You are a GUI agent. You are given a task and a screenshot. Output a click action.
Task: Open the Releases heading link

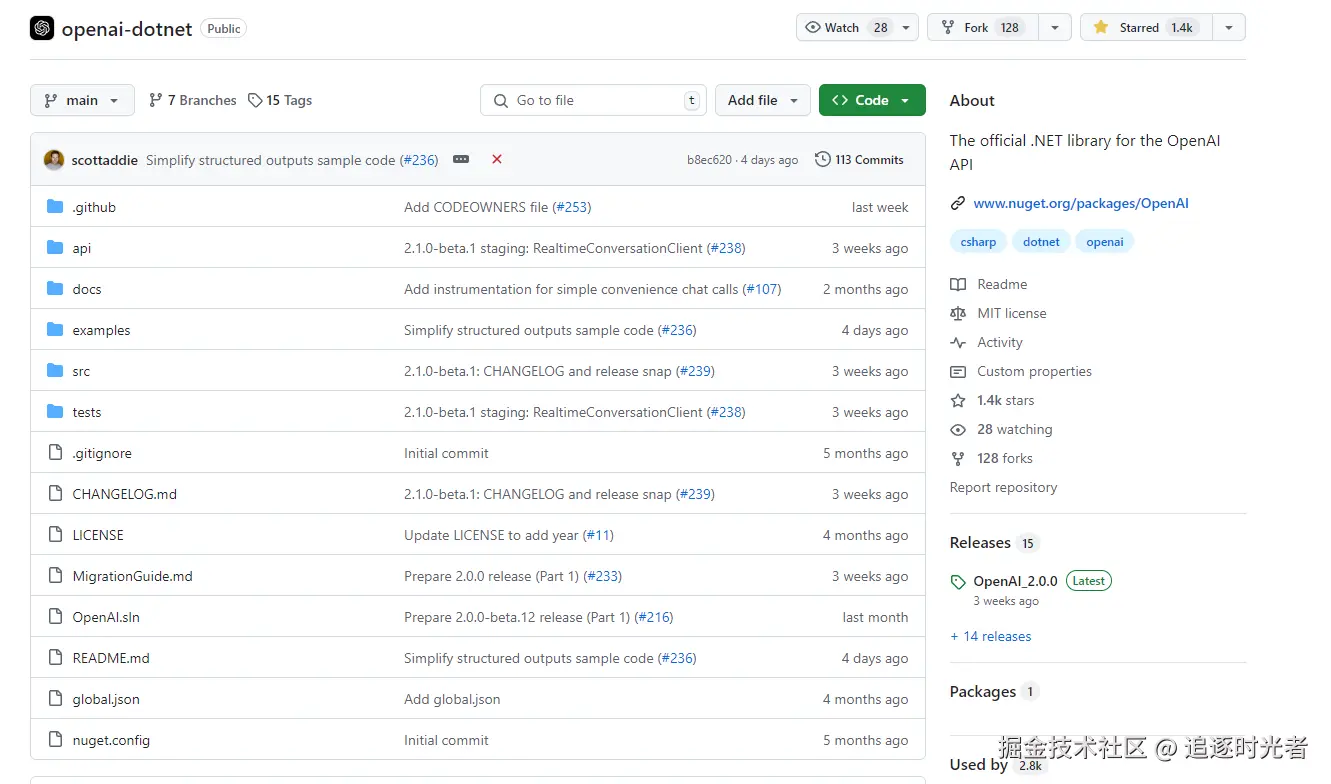(980, 543)
